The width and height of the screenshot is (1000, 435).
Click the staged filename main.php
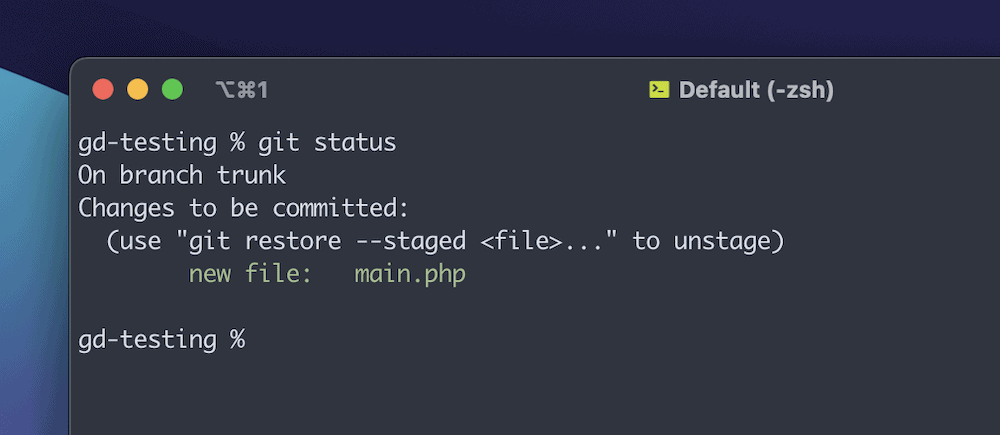410,274
